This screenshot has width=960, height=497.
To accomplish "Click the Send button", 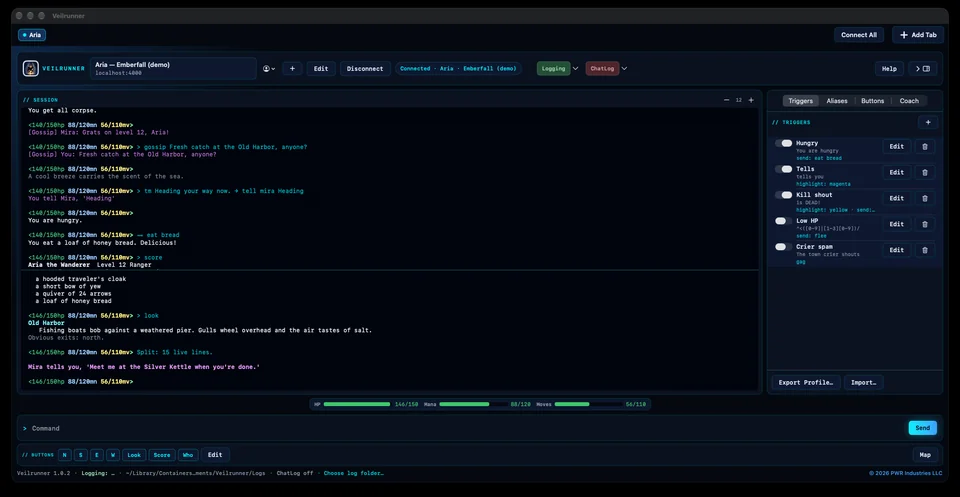I will click(923, 428).
